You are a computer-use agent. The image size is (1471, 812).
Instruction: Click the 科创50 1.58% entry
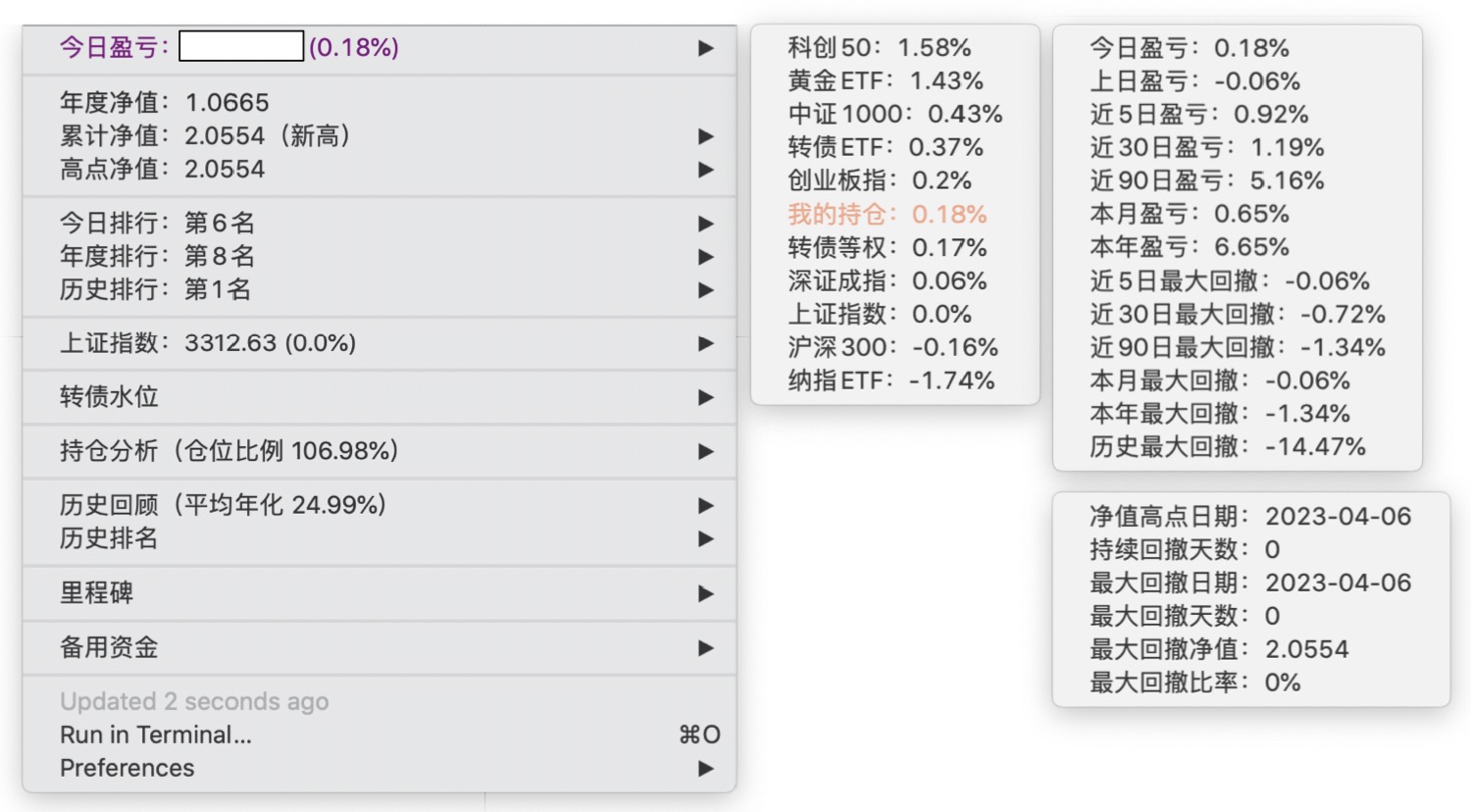point(879,48)
